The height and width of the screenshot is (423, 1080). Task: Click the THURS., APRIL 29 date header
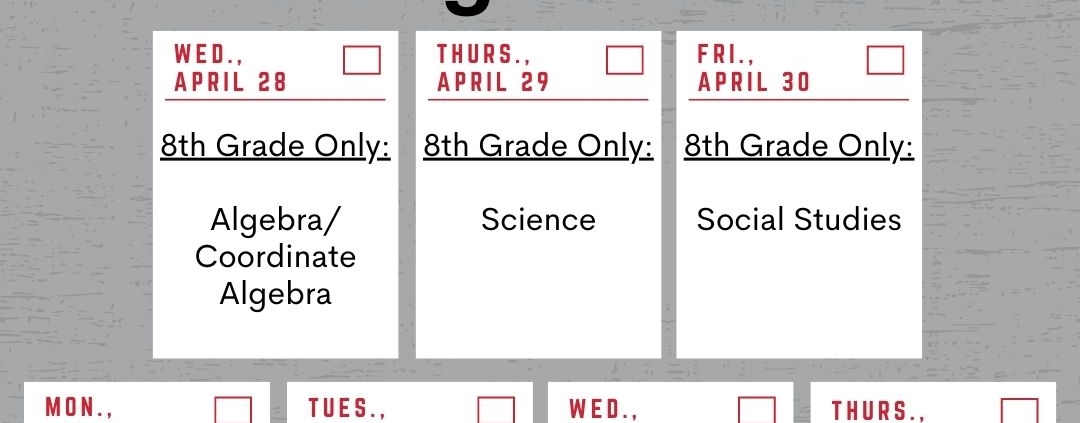pyautogui.click(x=493, y=68)
